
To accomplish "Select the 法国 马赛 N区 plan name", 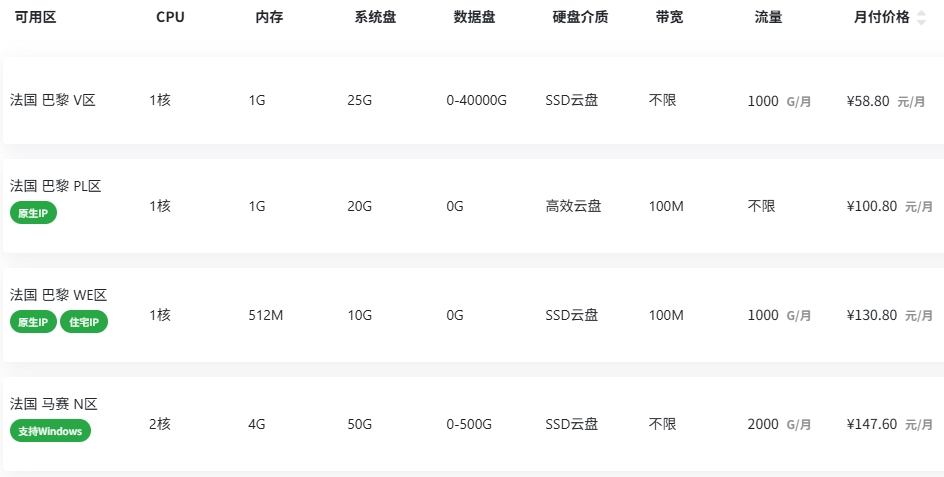I will [x=53, y=404].
